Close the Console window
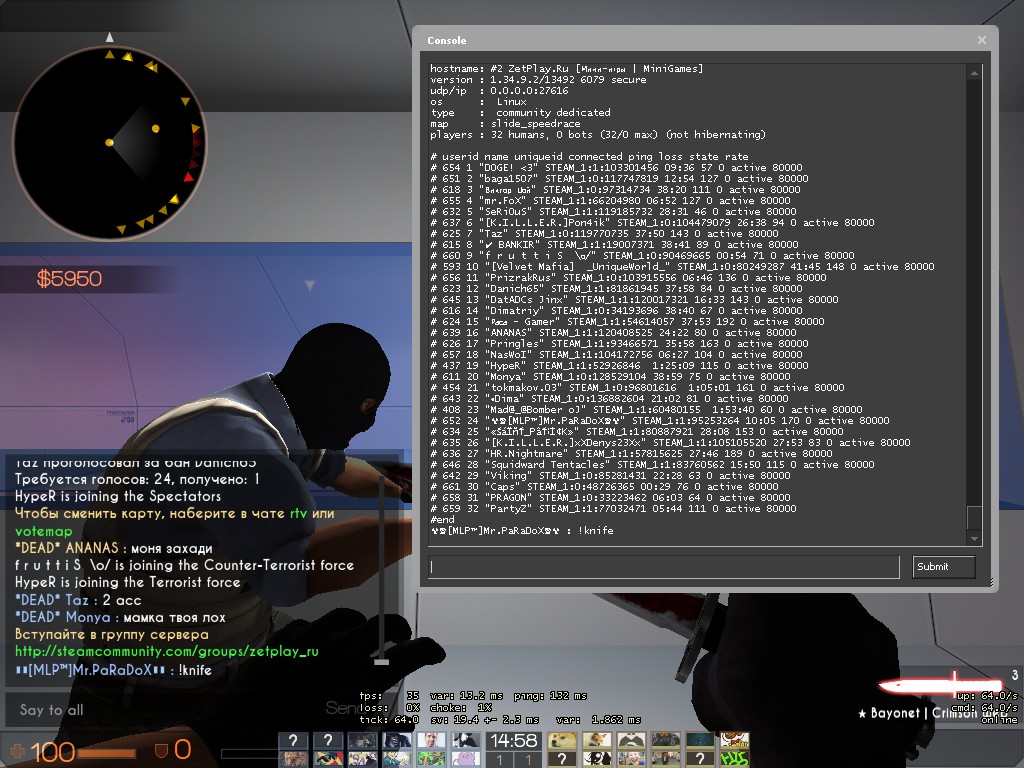Viewport: 1024px width, 768px height. click(x=982, y=40)
